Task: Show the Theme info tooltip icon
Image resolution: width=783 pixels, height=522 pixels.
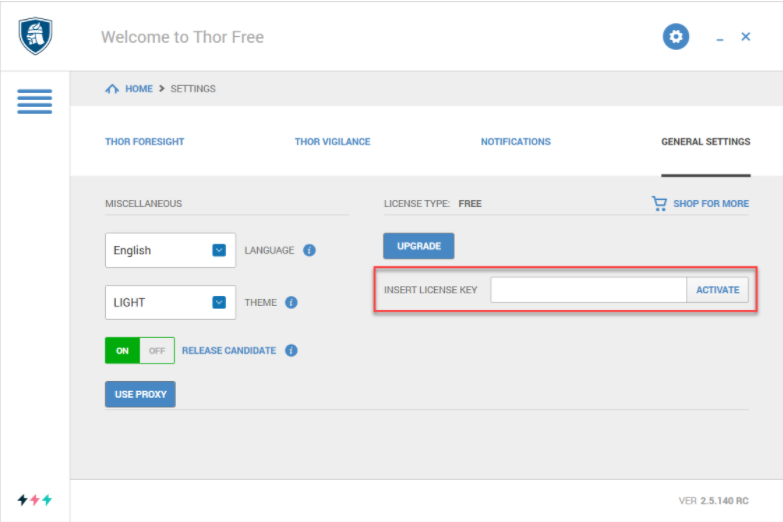Action: point(291,303)
